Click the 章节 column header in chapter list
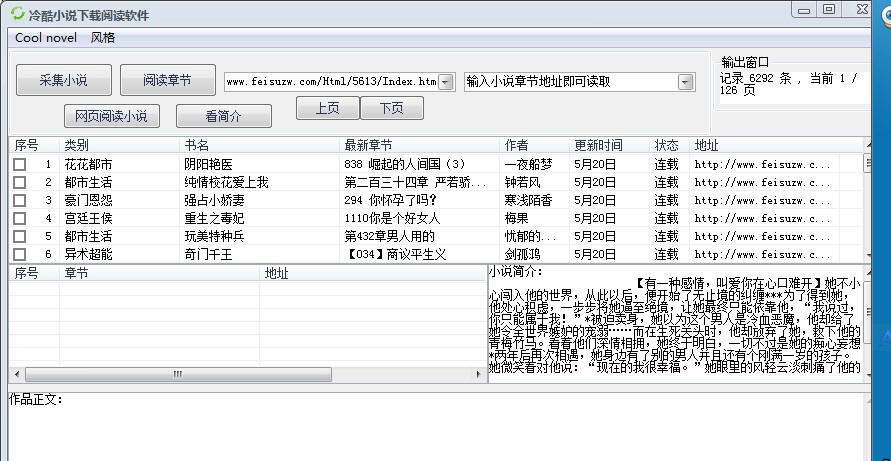 click(x=159, y=274)
